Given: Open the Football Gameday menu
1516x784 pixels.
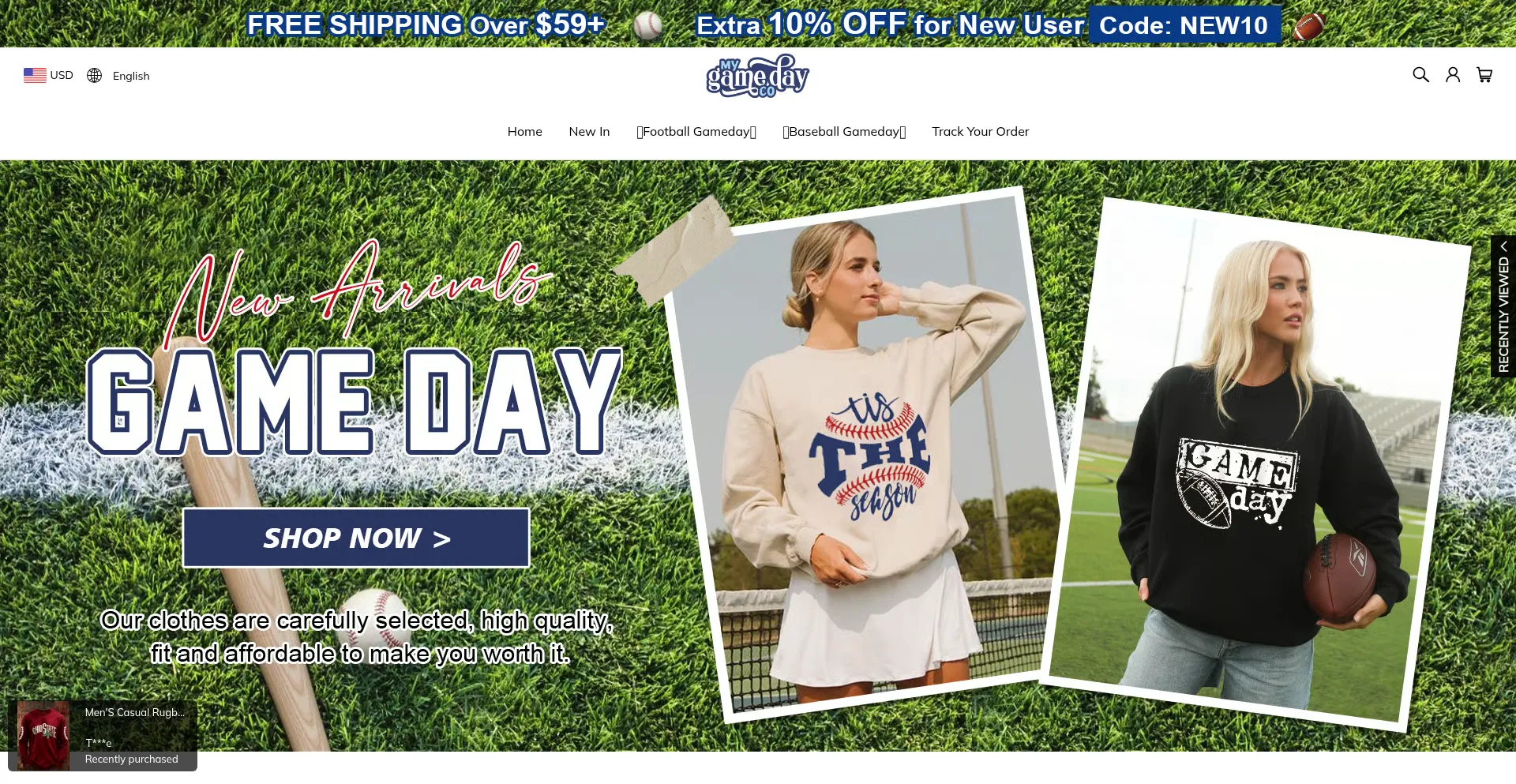Looking at the screenshot, I should click(x=696, y=132).
